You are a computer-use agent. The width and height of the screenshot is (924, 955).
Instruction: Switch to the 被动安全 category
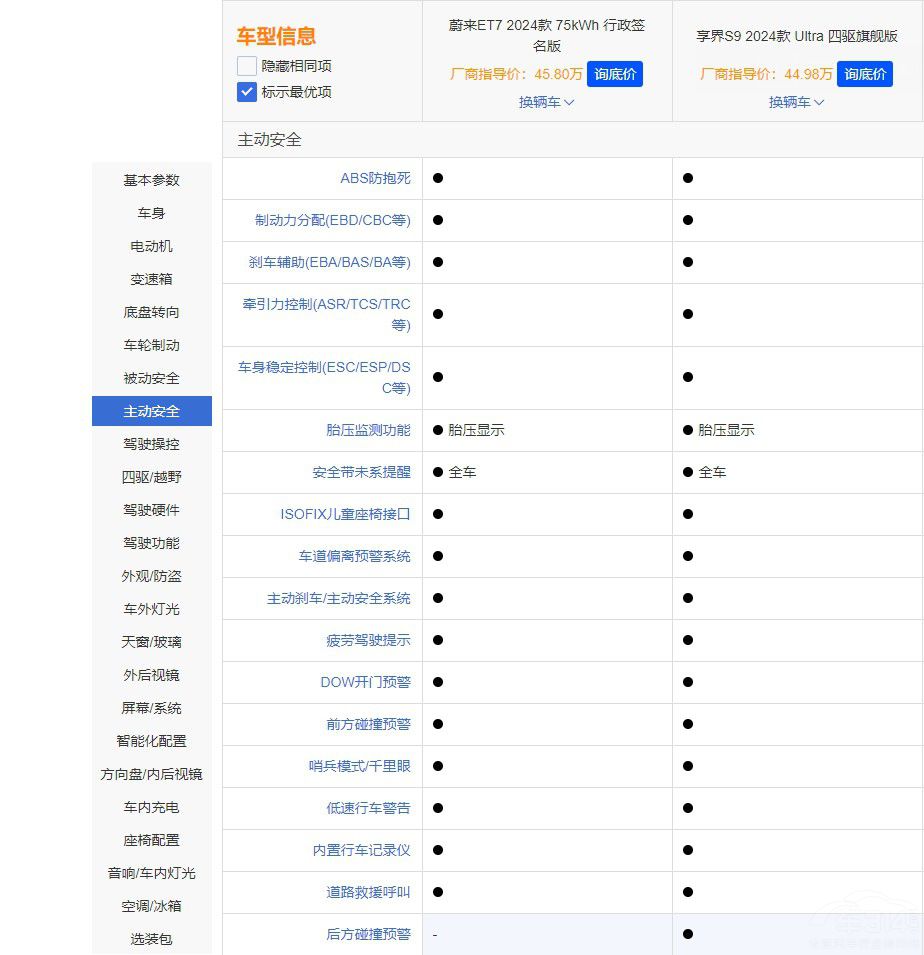(x=151, y=378)
